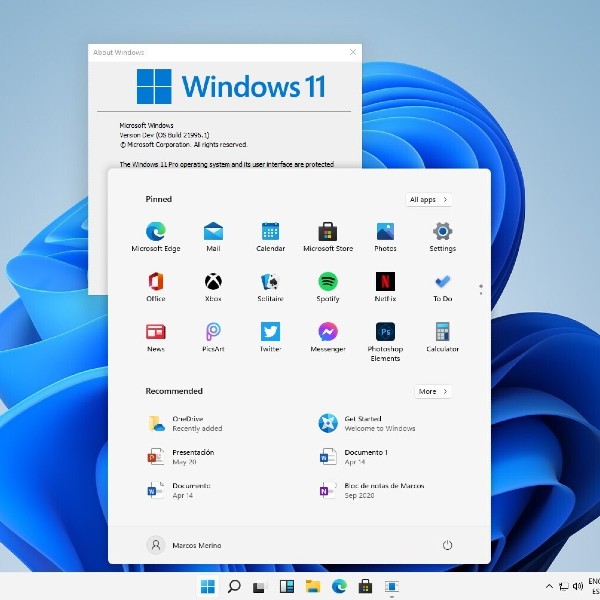Screen dimensions: 600x600
Task: Open Get Started welcome item
Action: (x=367, y=424)
